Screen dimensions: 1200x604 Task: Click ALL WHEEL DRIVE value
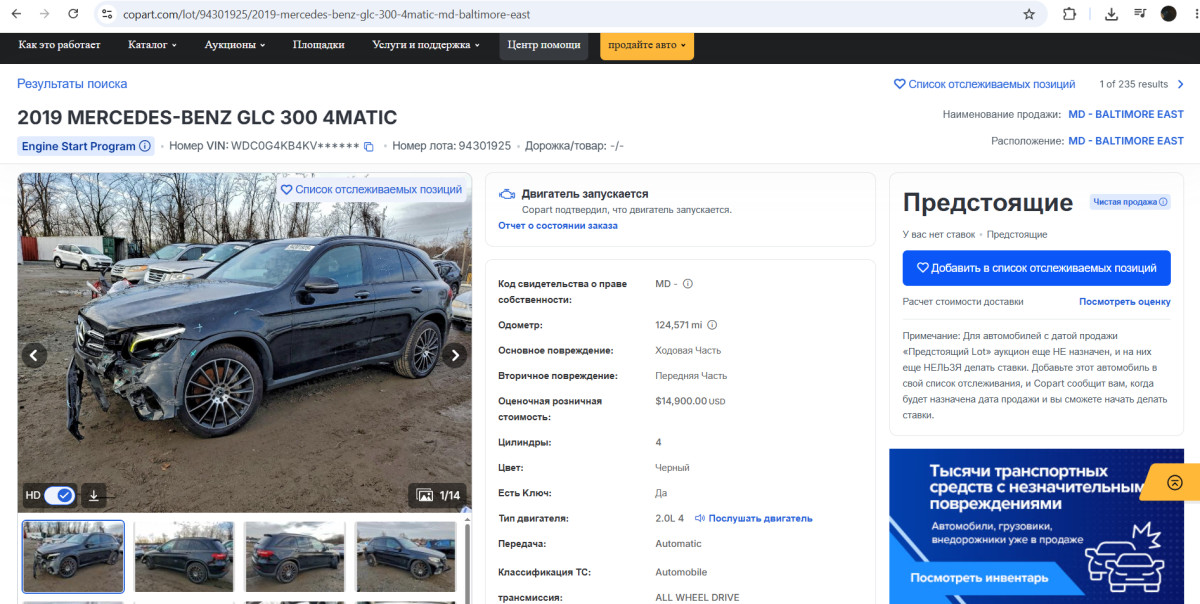coord(697,598)
